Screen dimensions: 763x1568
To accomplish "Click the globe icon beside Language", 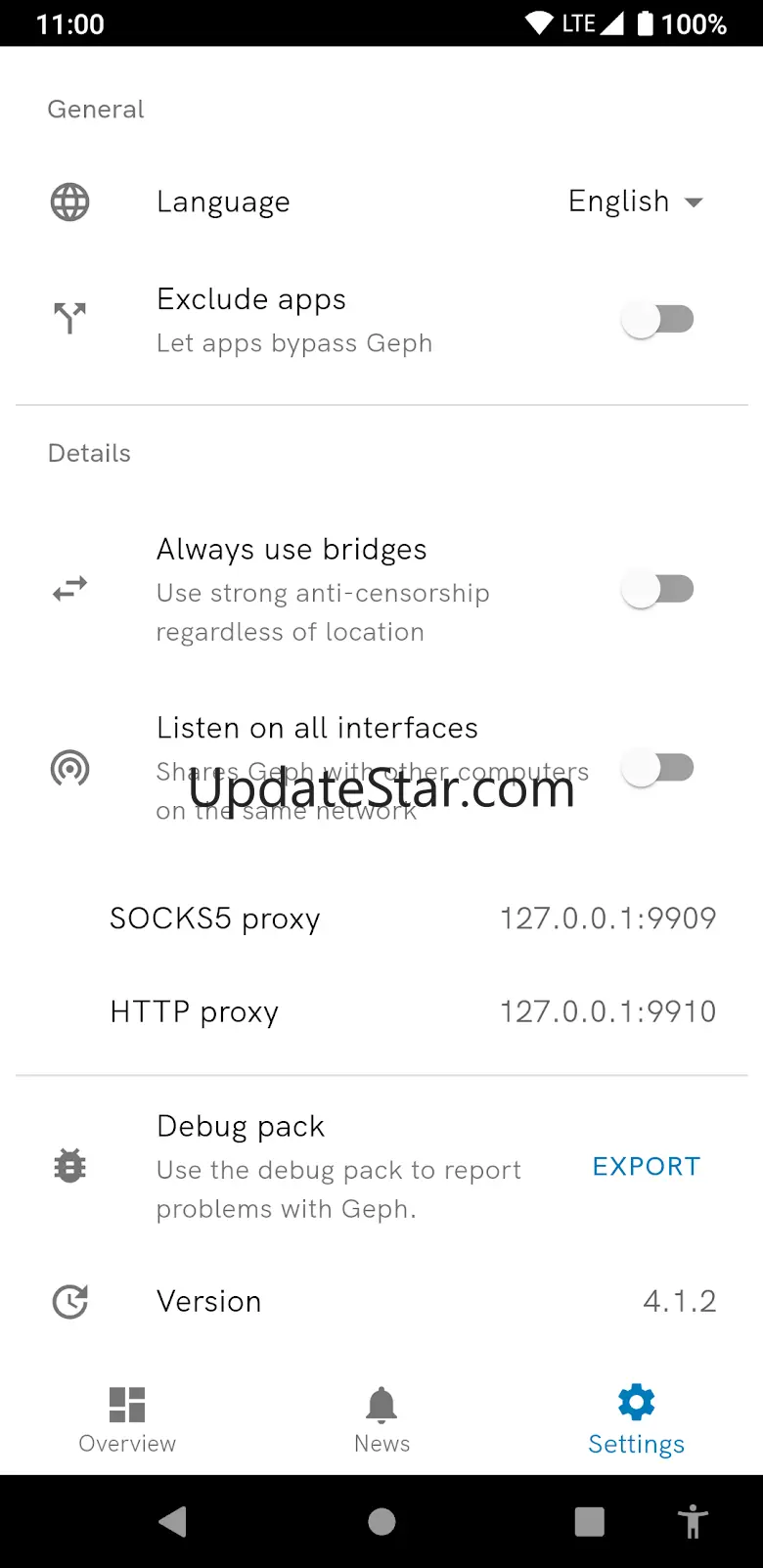I will click(x=69, y=202).
